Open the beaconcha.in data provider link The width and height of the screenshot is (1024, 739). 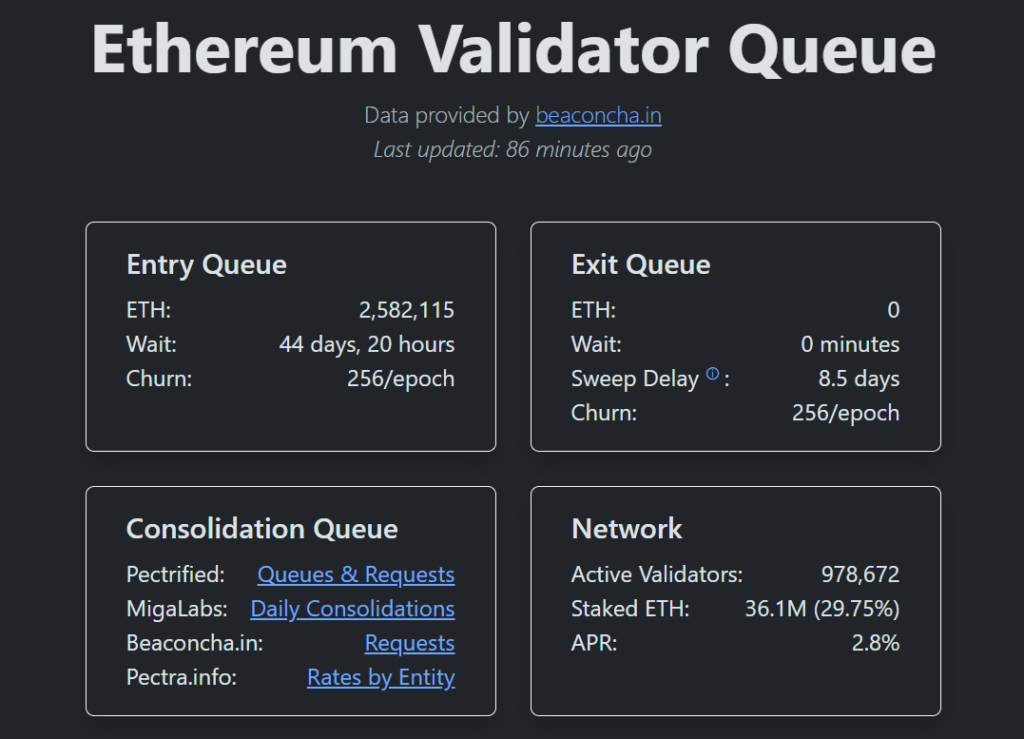pyautogui.click(x=598, y=116)
